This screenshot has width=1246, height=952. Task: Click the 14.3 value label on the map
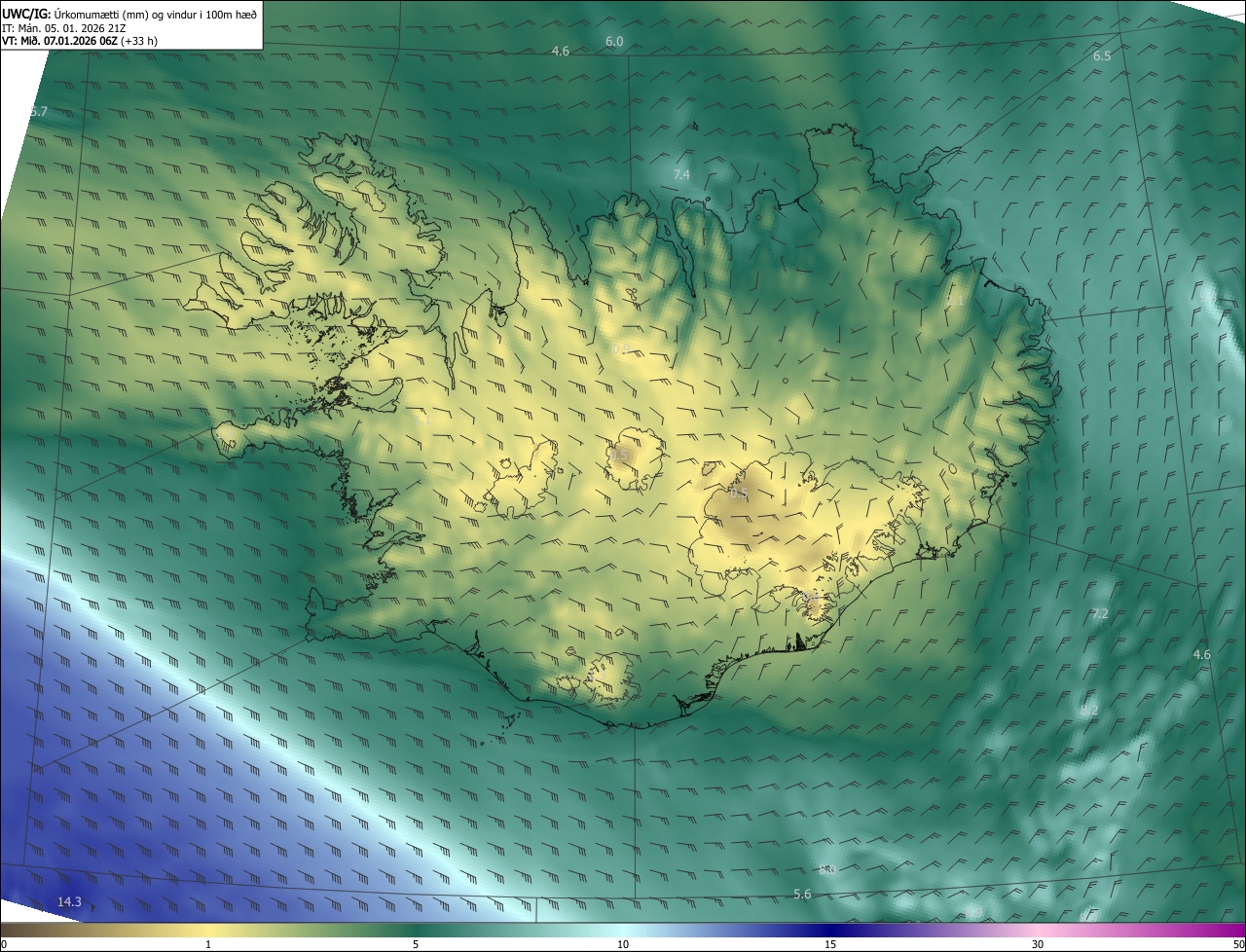tap(69, 902)
